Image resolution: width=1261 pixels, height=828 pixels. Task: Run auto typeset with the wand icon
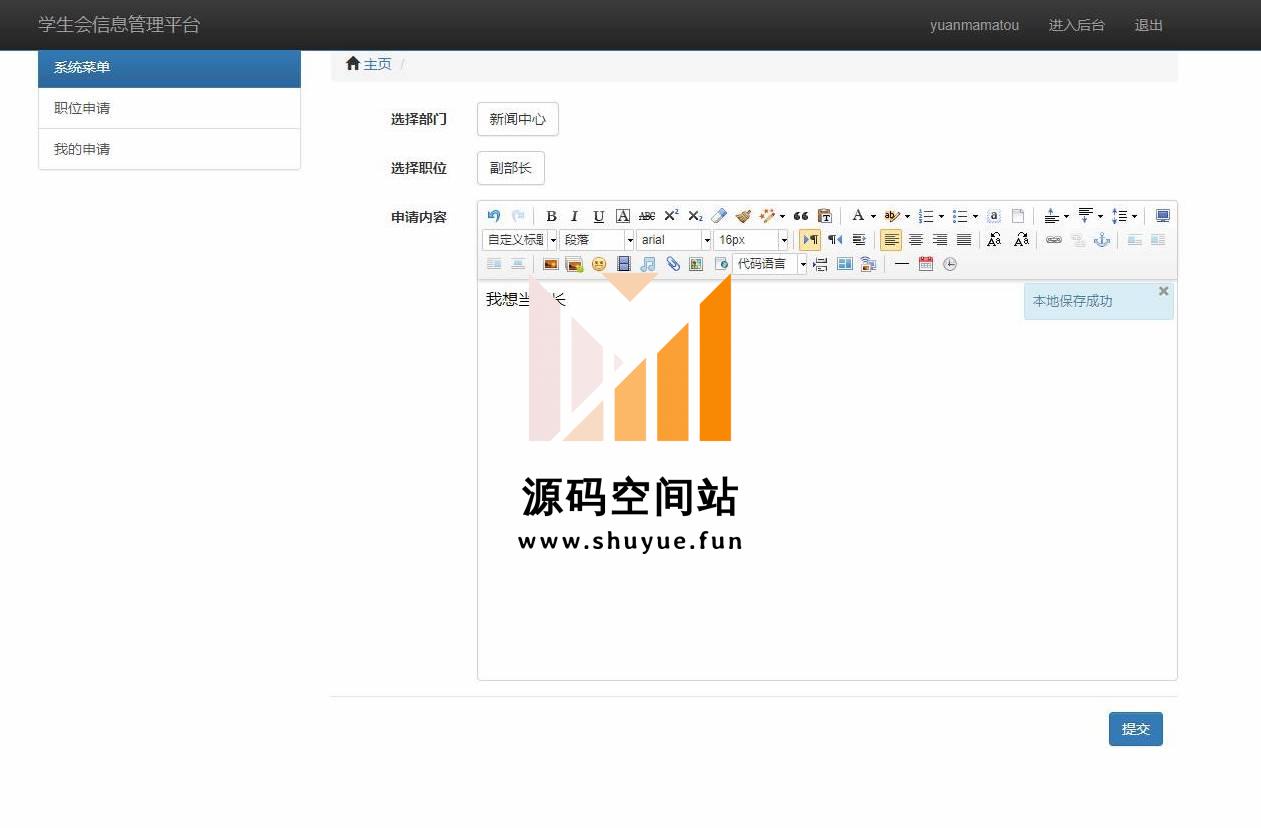(767, 216)
